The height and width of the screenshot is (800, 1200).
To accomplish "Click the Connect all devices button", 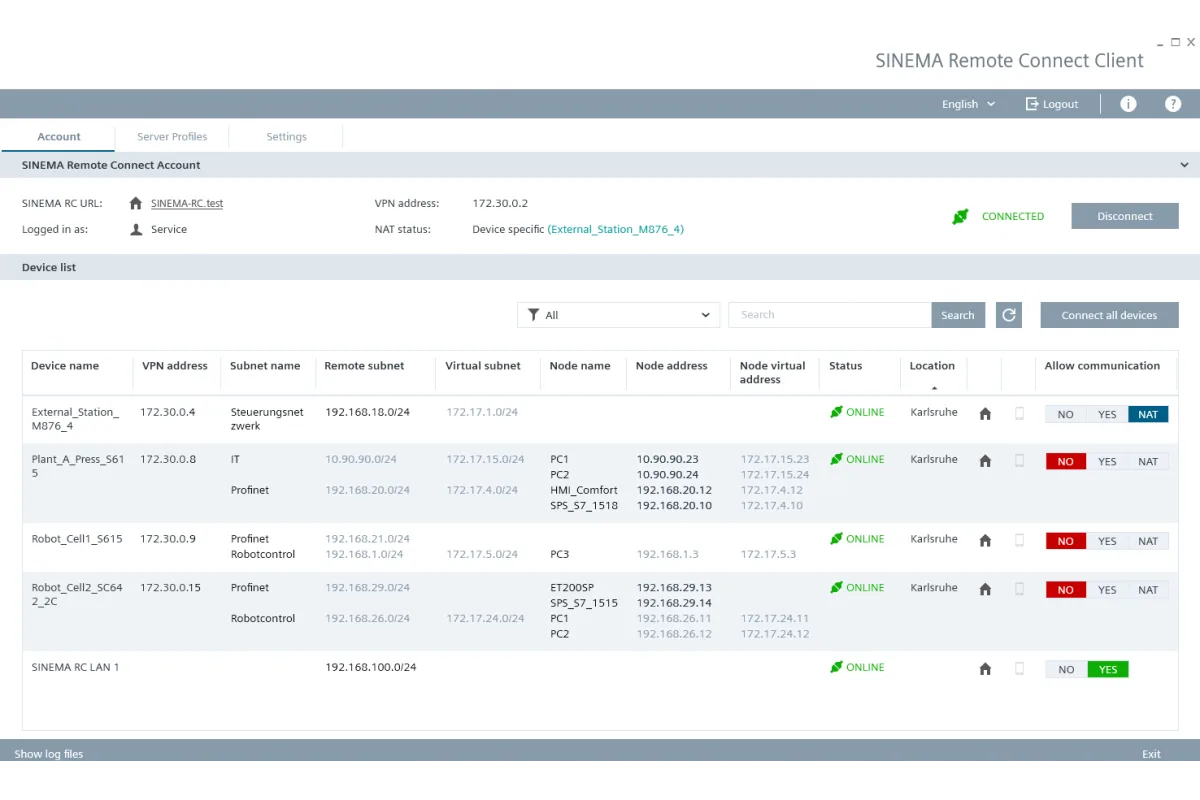I will pyautogui.click(x=1109, y=315).
